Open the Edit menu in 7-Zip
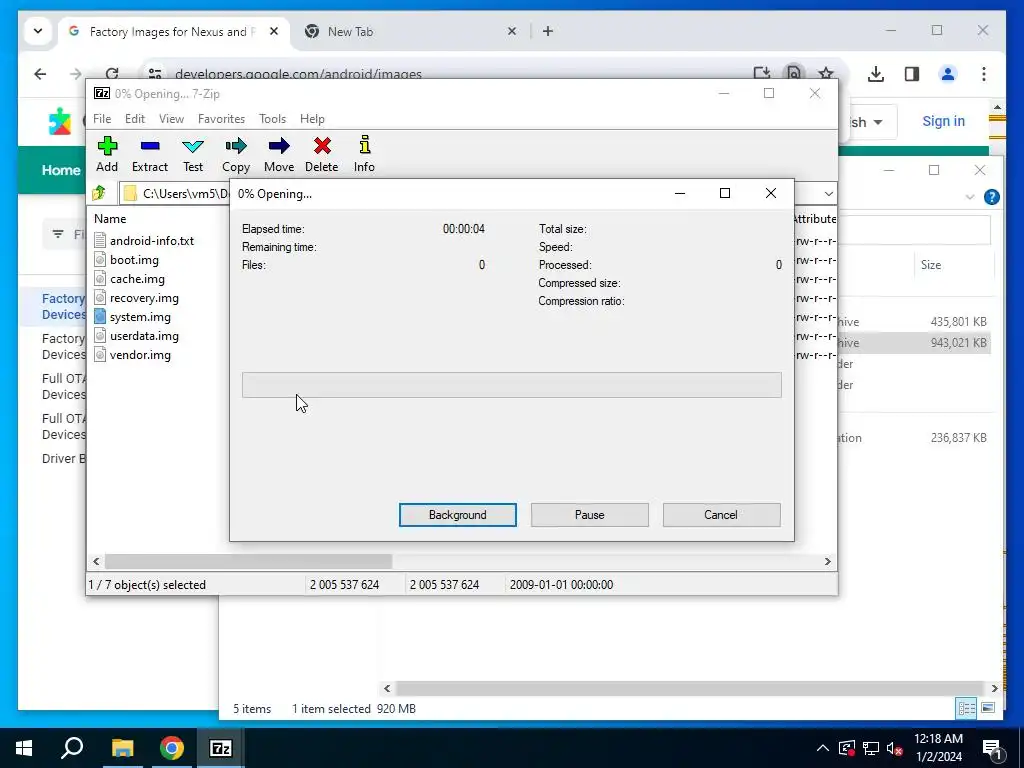Image resolution: width=1024 pixels, height=768 pixels. (135, 119)
